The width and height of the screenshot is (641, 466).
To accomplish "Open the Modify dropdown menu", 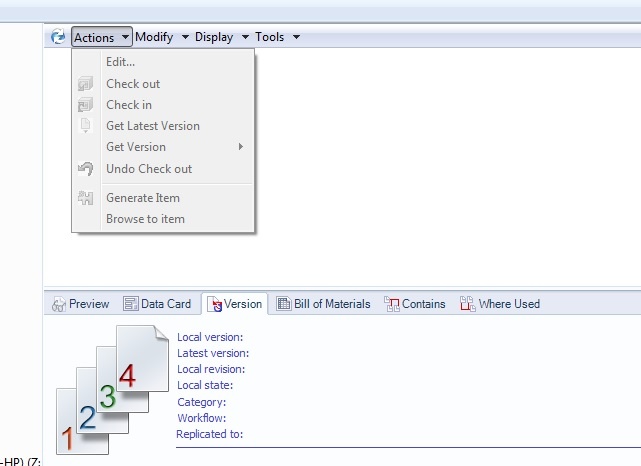I will click(x=162, y=37).
